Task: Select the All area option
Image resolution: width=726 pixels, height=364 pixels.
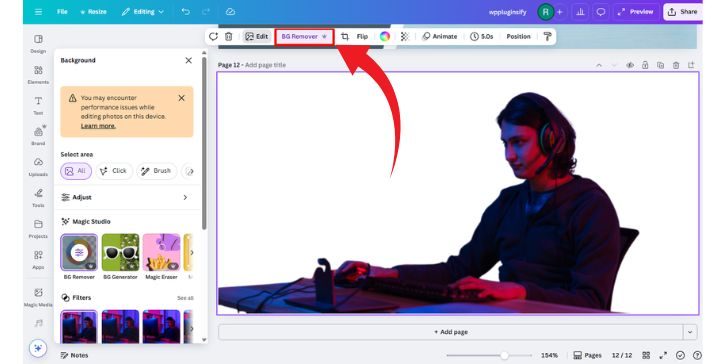Action: pyautogui.click(x=76, y=171)
